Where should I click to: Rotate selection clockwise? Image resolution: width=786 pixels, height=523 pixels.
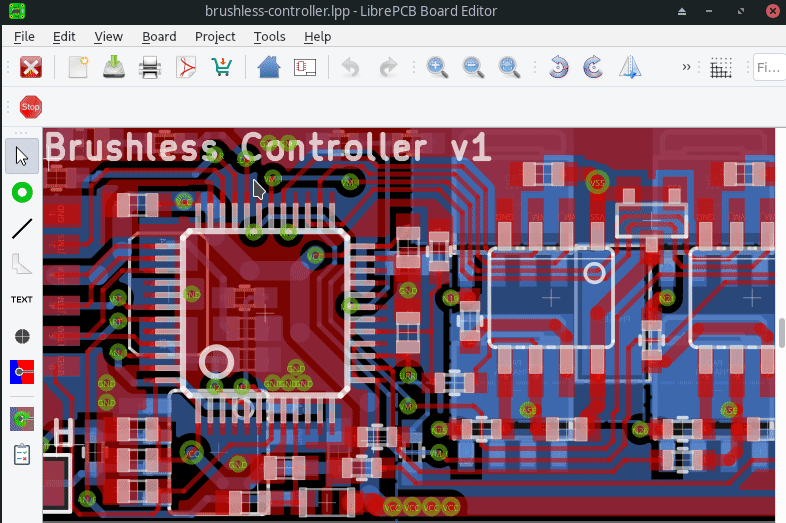(x=594, y=67)
